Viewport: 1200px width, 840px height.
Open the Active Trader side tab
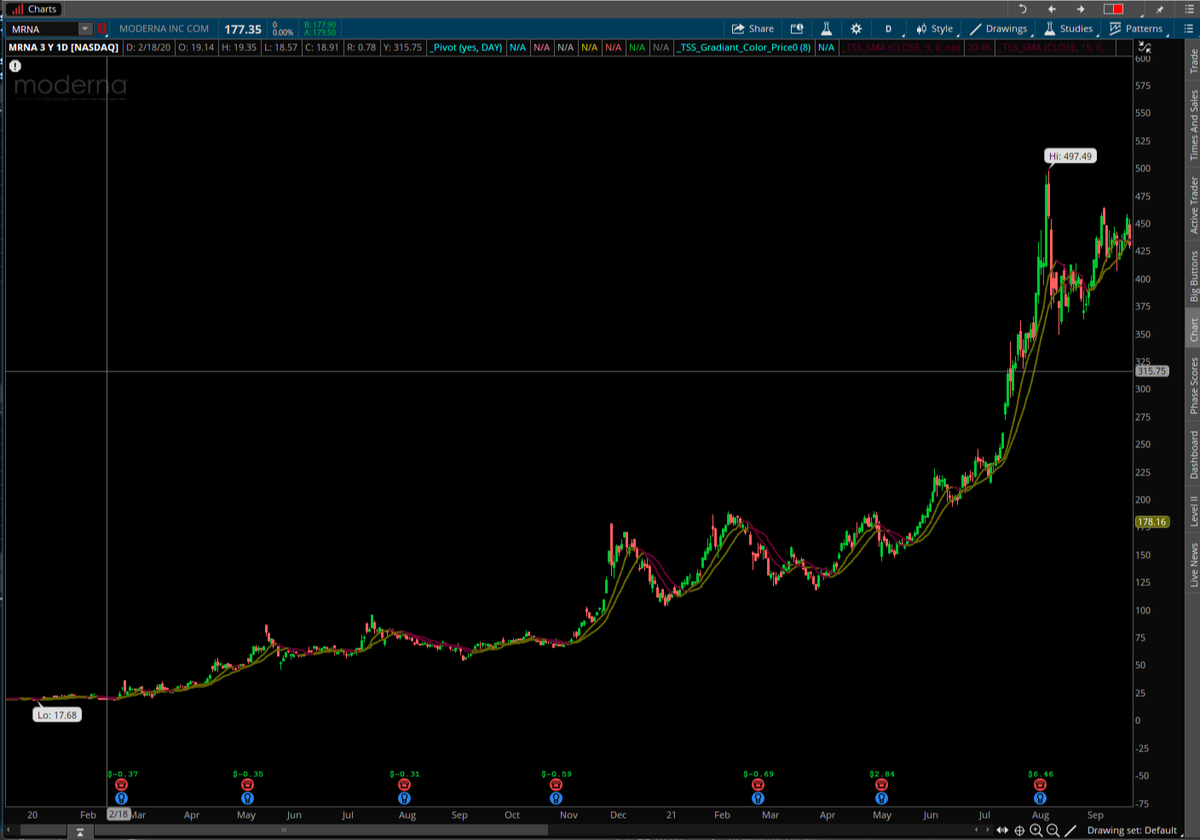click(x=1192, y=206)
